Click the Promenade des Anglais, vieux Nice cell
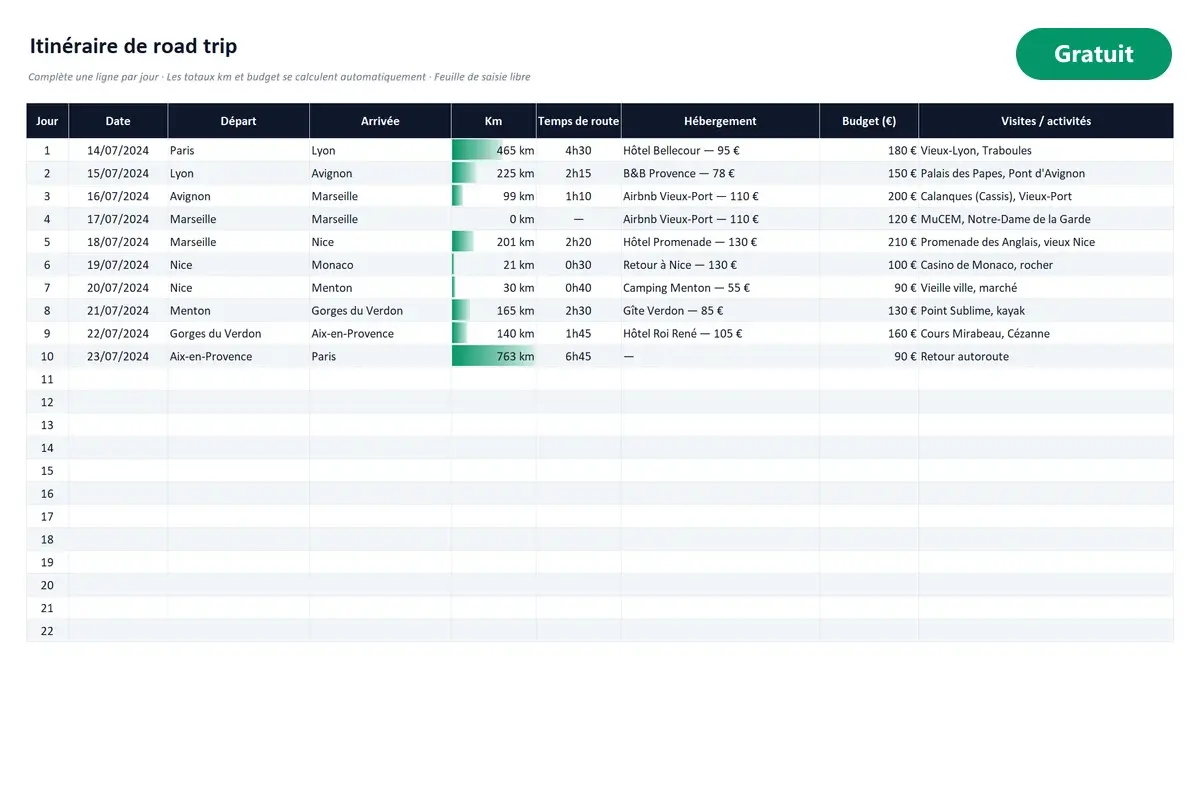 pos(1046,242)
